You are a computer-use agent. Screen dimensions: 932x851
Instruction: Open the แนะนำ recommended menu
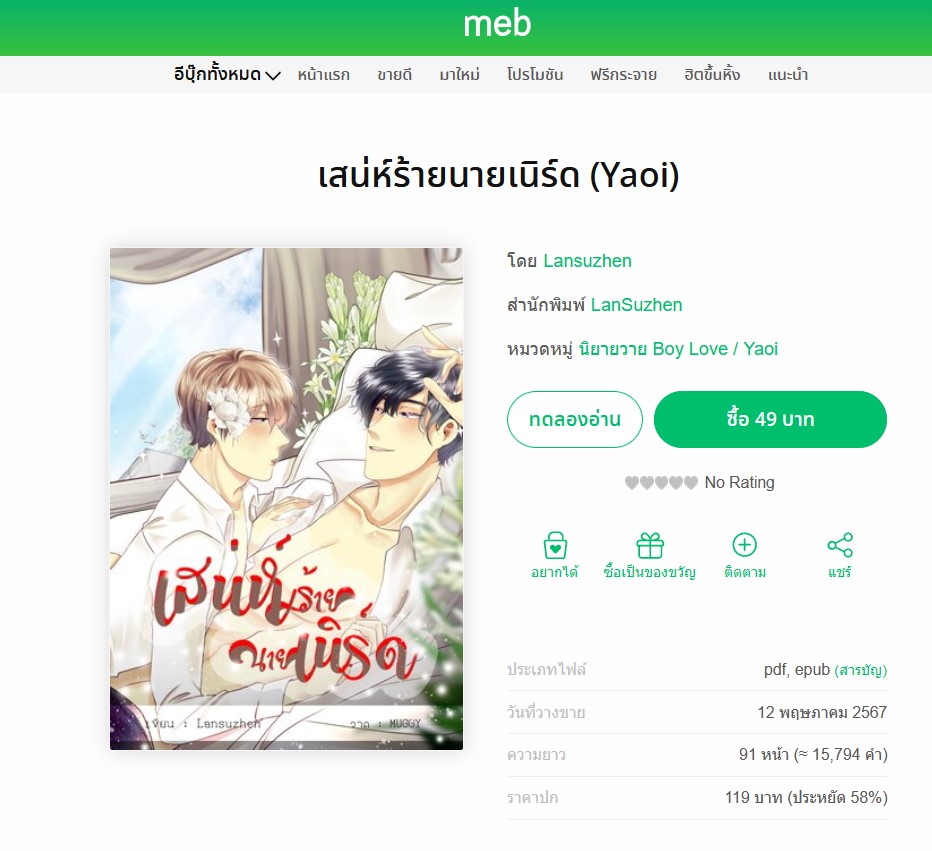[788, 75]
